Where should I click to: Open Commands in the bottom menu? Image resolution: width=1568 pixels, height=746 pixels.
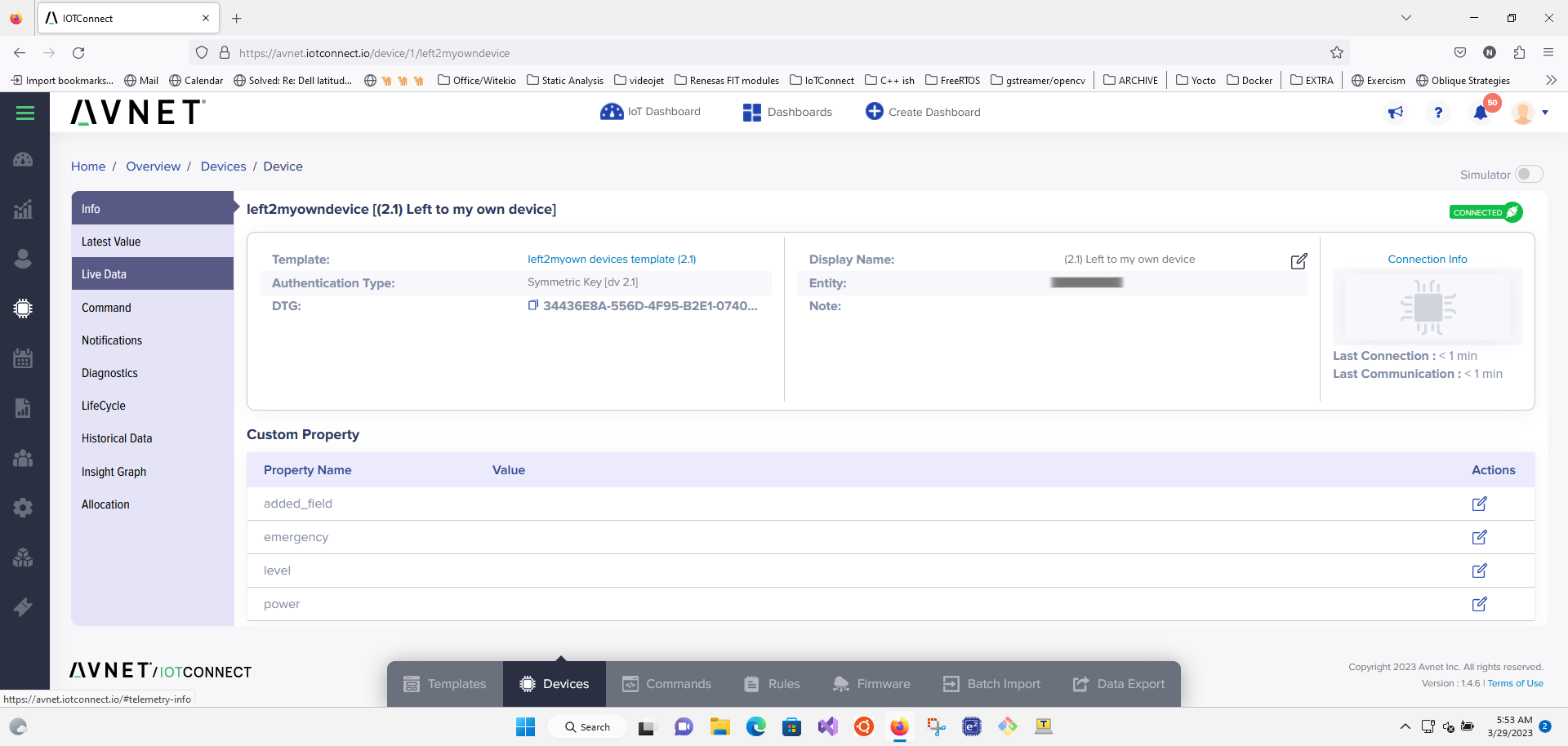coord(666,684)
